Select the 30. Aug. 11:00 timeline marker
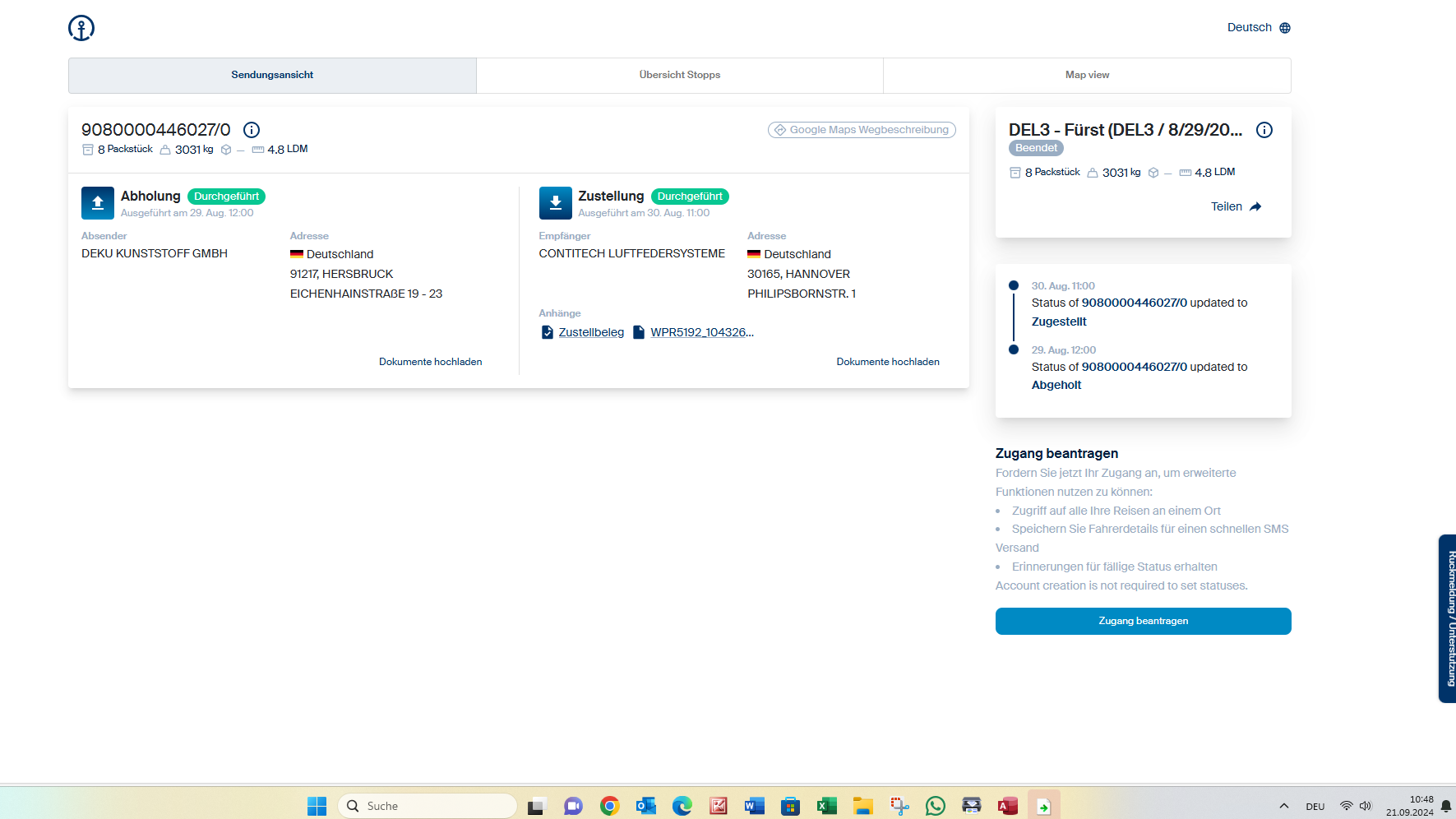The height and width of the screenshot is (819, 1456). click(x=1014, y=285)
